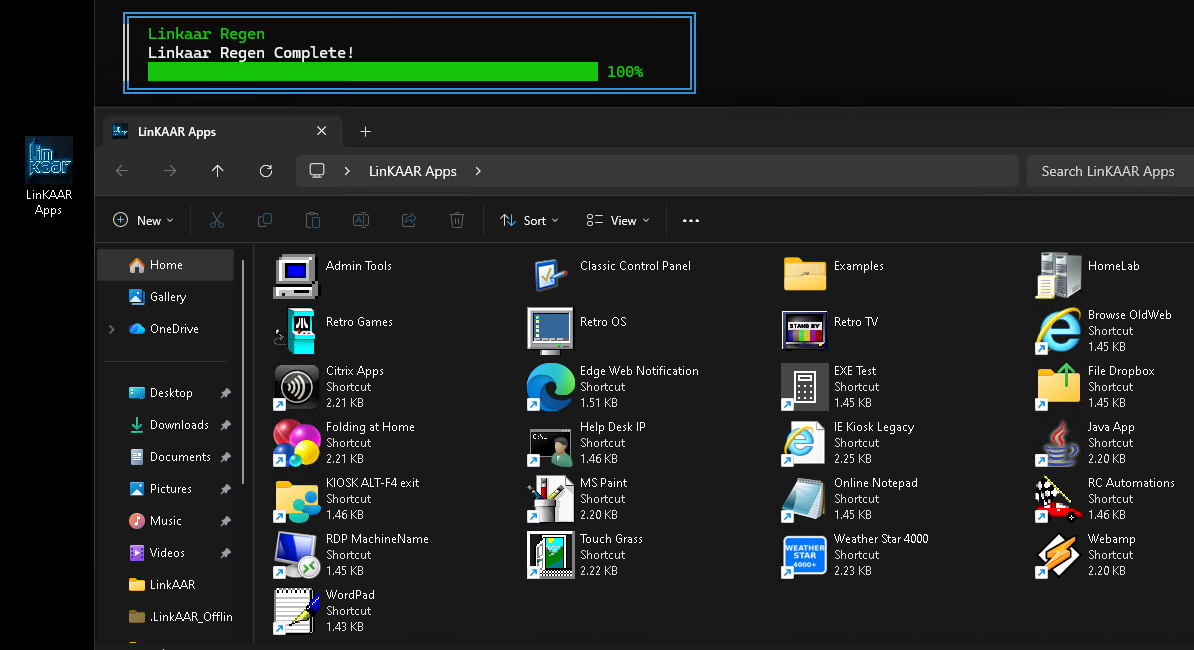Image resolution: width=1194 pixels, height=650 pixels.
Task: Select the RDP MachineName icon
Action: (295, 555)
